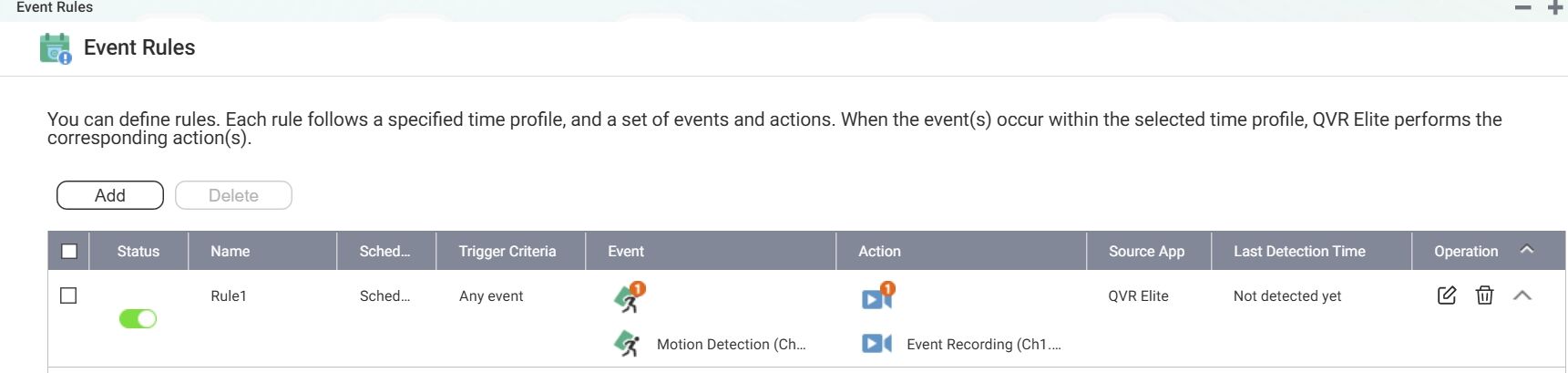
Task: Collapse the Rule1 row details
Action: coord(1522,295)
